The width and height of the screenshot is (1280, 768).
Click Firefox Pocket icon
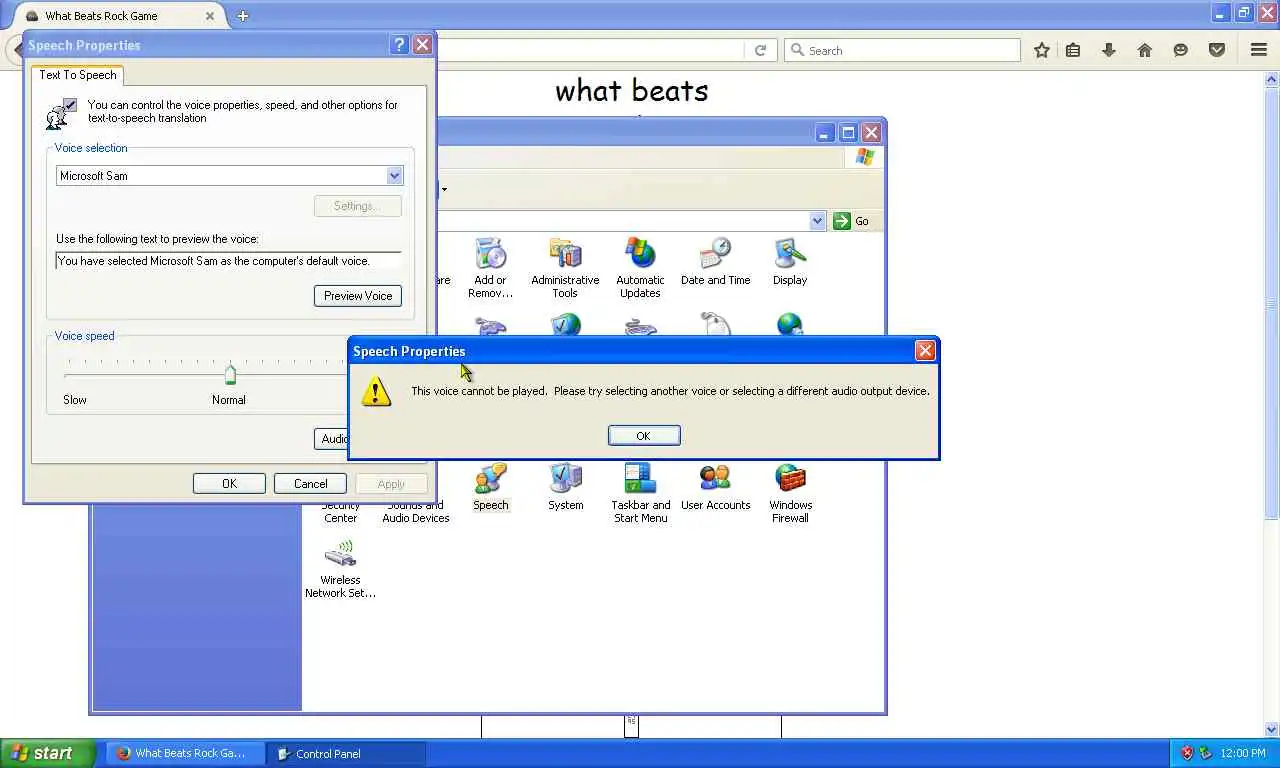(x=1216, y=50)
